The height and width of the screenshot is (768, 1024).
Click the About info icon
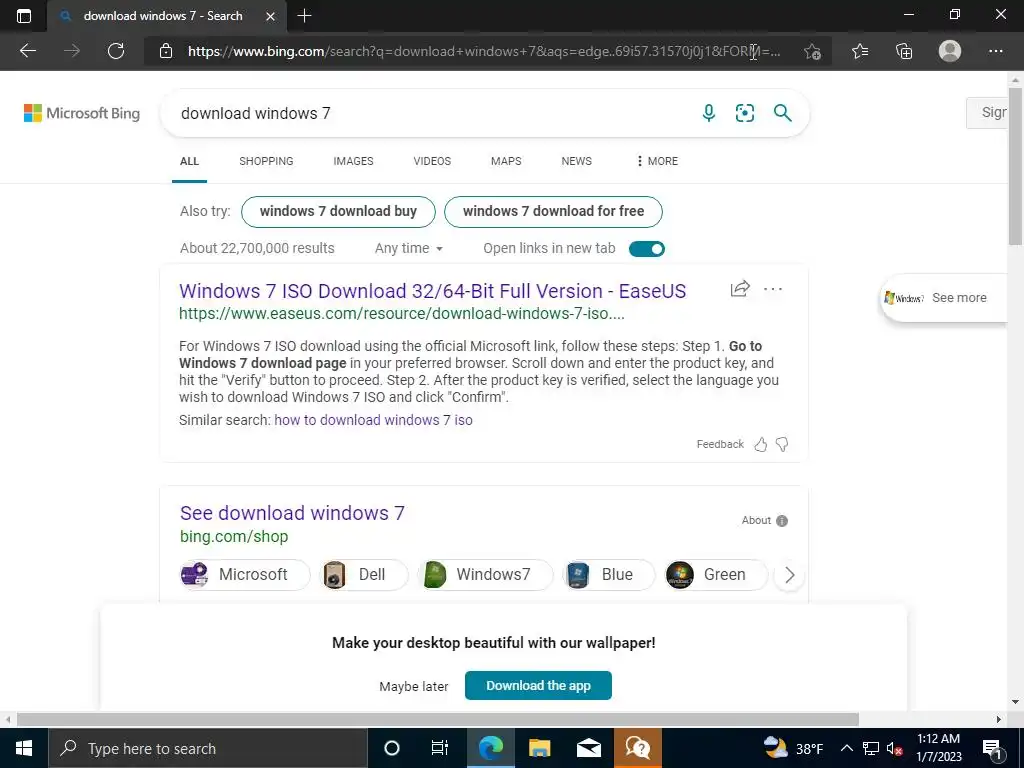[782, 520]
